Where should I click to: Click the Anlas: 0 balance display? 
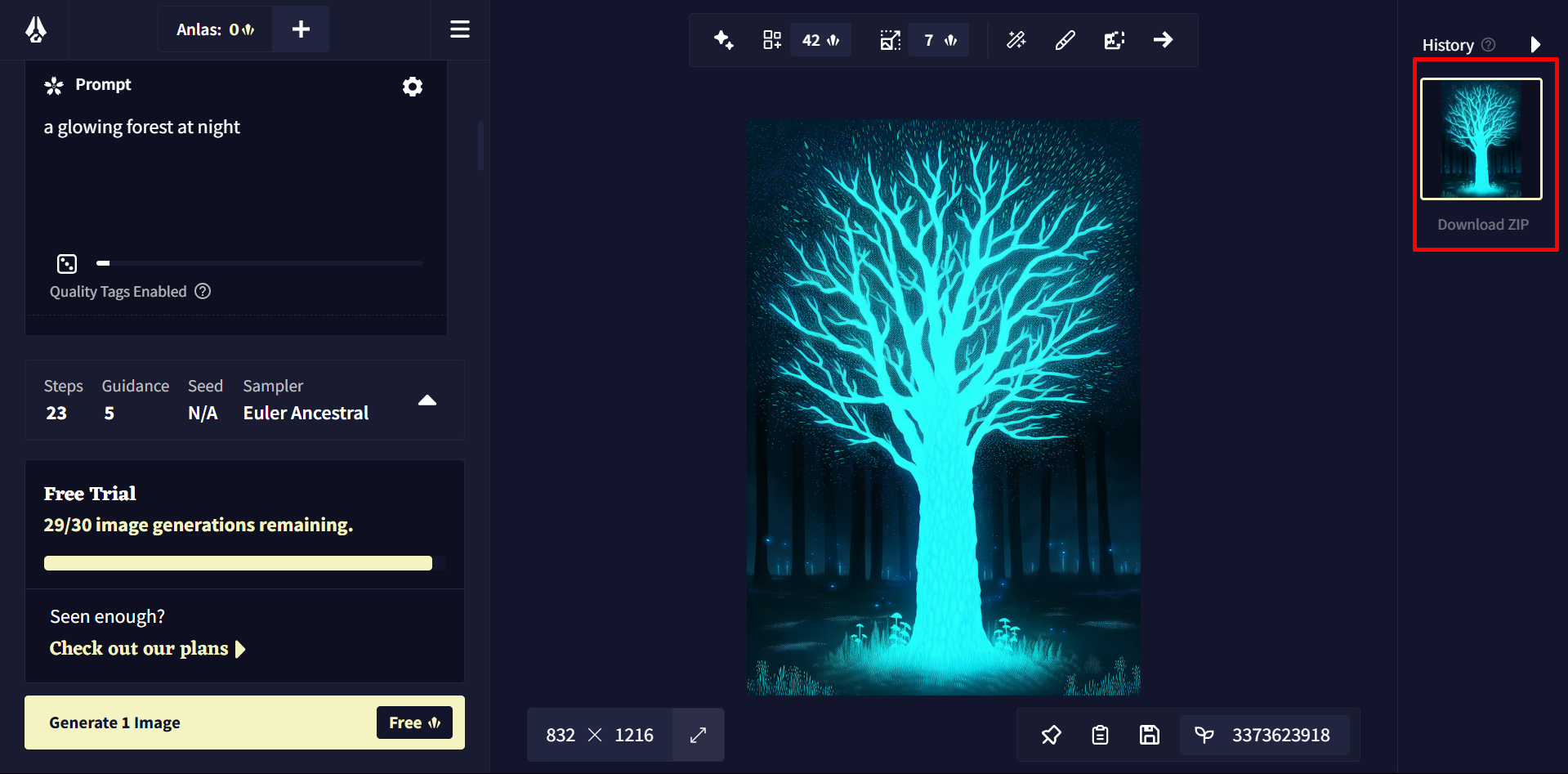coord(216,29)
